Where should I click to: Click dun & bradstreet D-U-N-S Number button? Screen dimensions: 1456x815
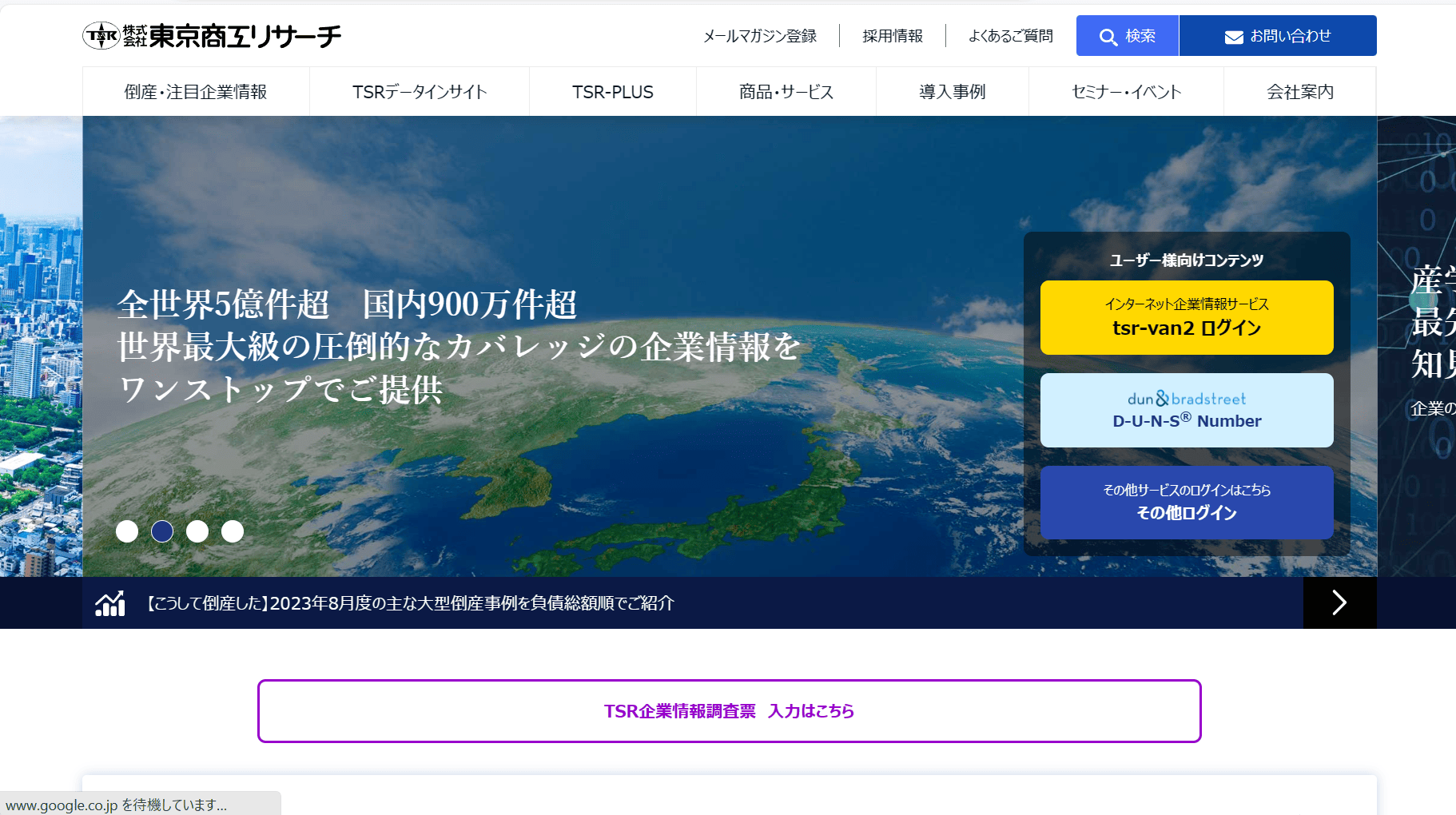(1187, 410)
